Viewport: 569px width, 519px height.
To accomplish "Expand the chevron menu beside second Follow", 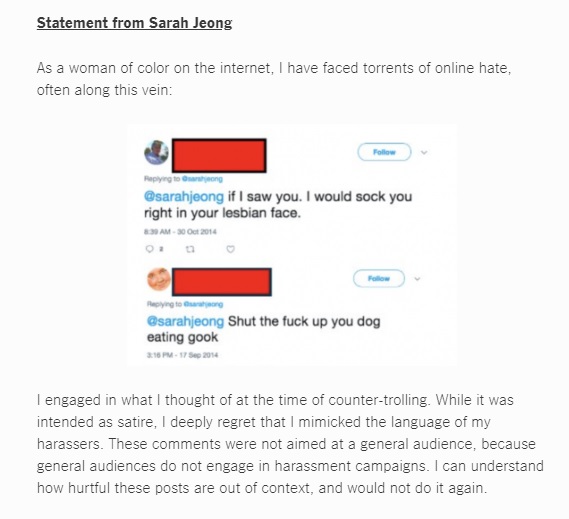I will (417, 279).
